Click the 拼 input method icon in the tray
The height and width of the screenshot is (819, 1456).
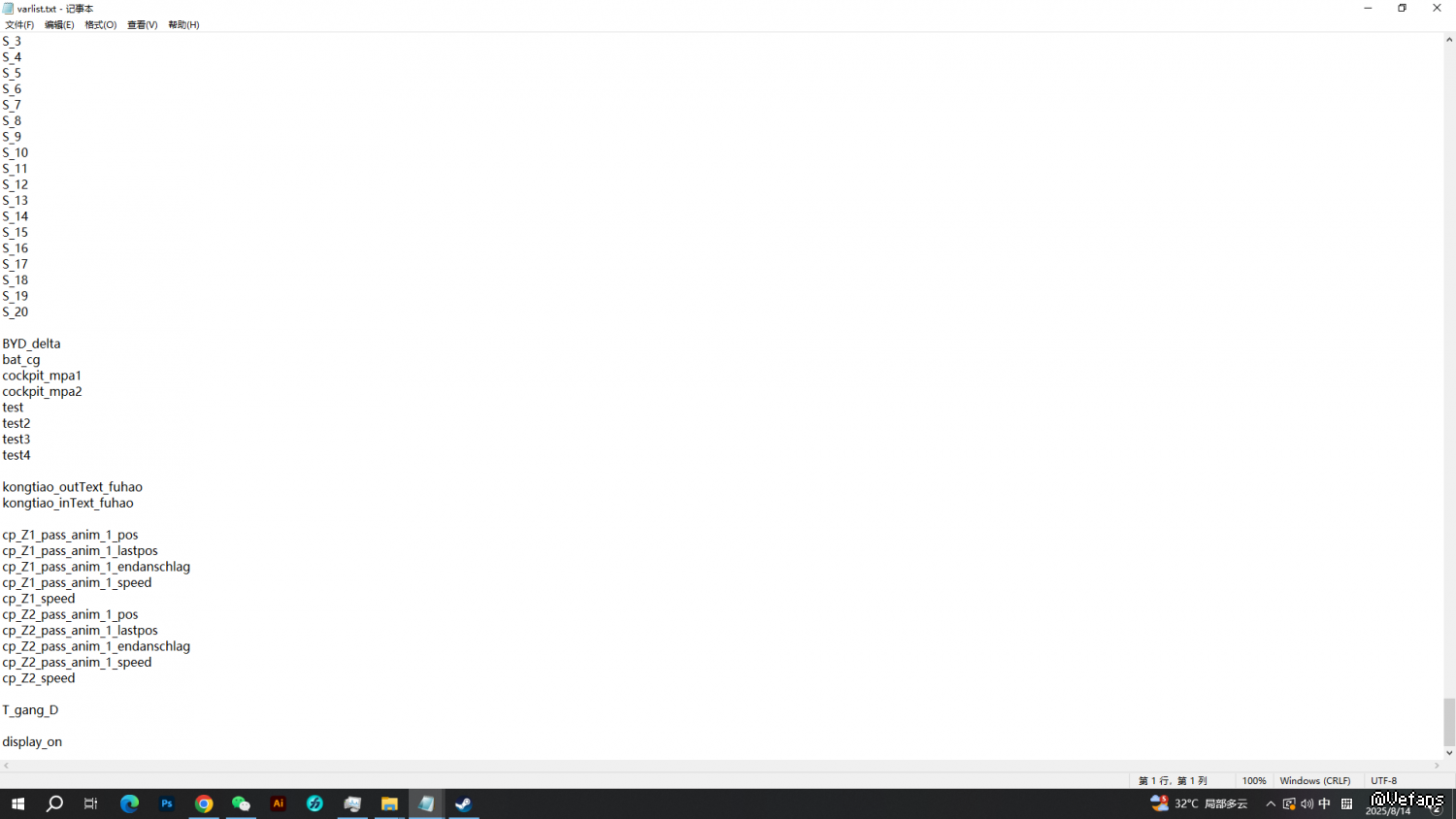[x=1347, y=803]
